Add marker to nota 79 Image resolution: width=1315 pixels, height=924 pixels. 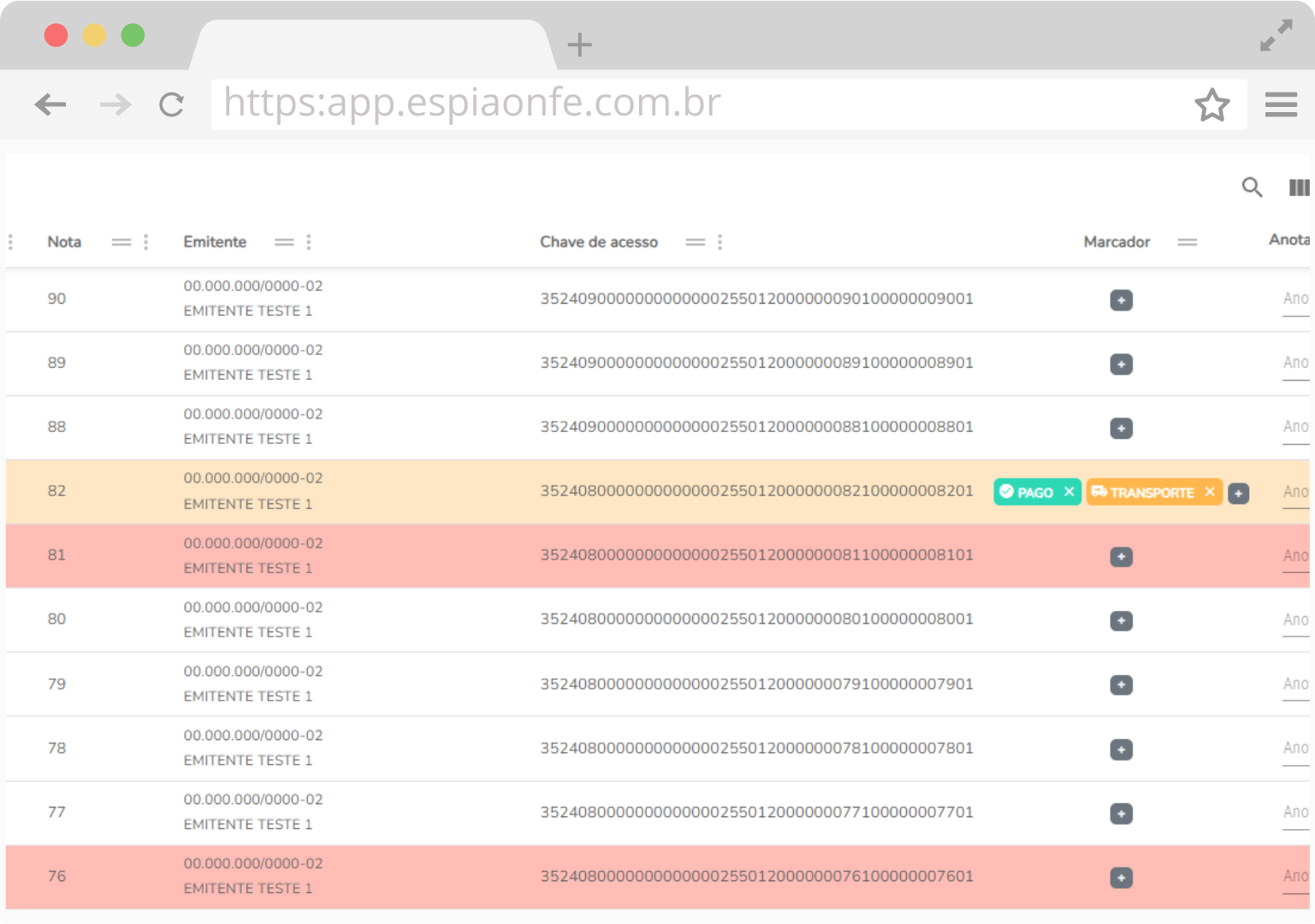(x=1121, y=685)
